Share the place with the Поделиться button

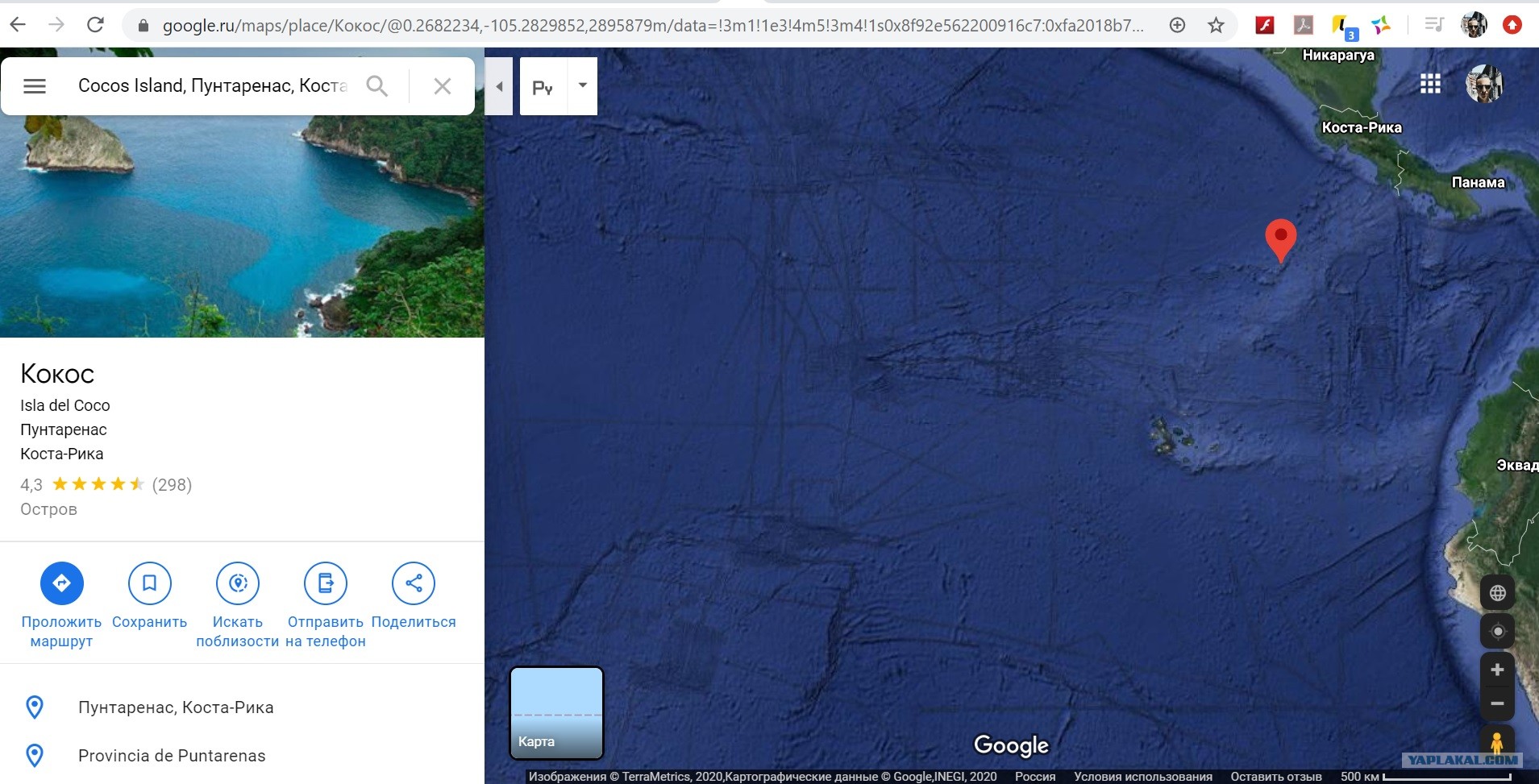(x=414, y=596)
